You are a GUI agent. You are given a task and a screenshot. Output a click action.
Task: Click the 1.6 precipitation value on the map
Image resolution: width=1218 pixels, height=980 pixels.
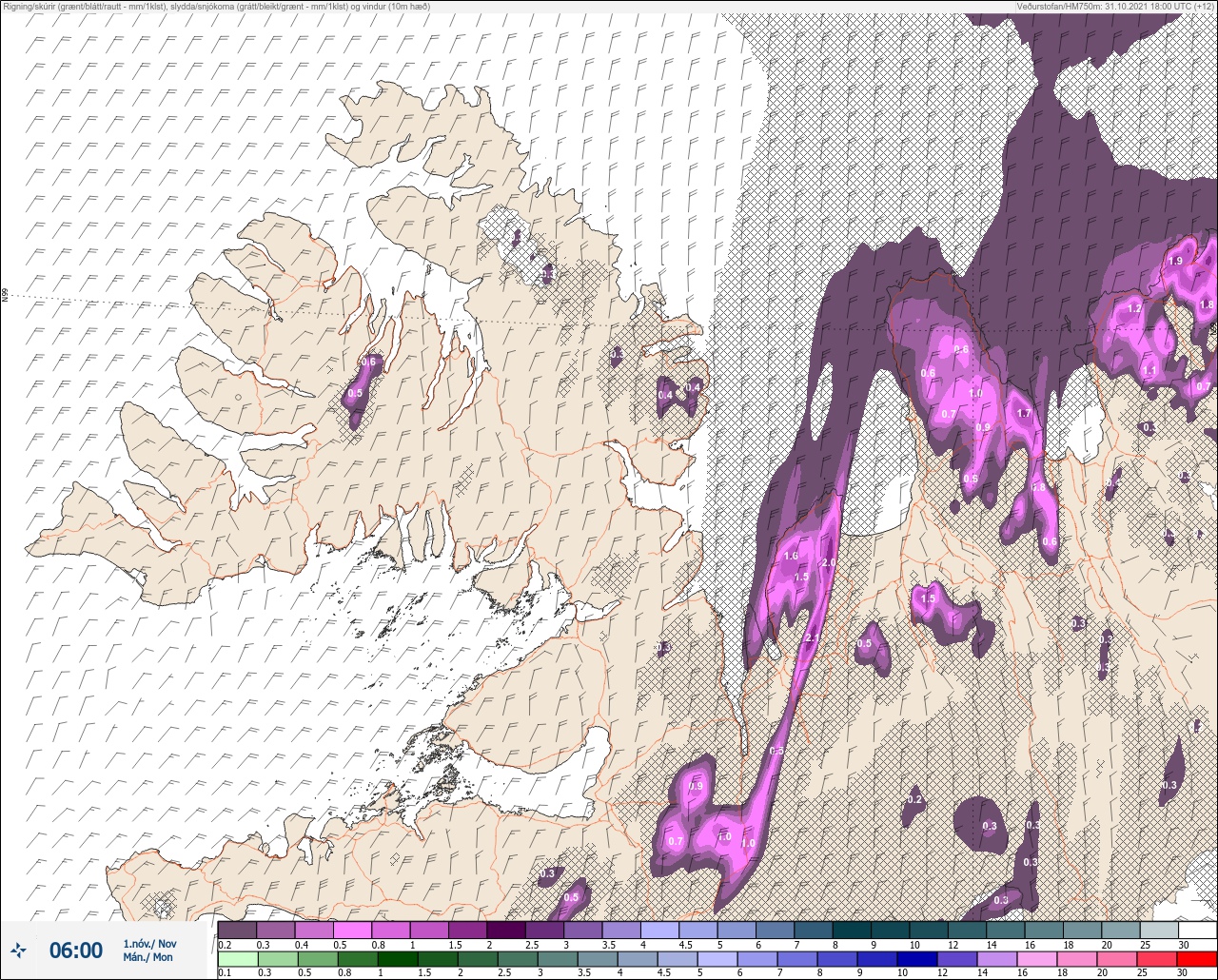point(790,557)
